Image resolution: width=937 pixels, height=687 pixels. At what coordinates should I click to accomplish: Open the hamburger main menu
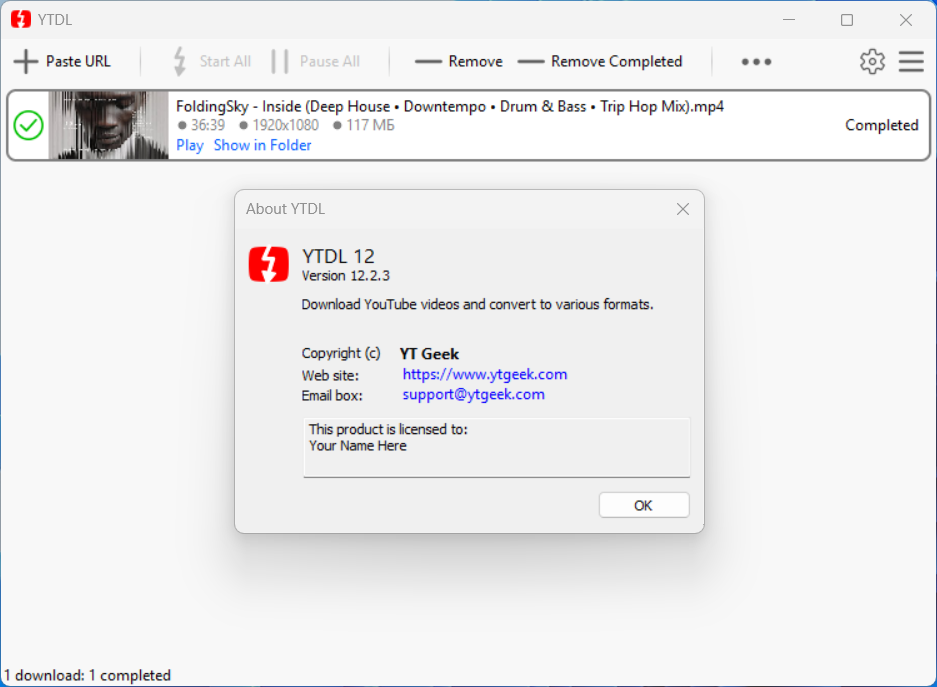tap(911, 62)
